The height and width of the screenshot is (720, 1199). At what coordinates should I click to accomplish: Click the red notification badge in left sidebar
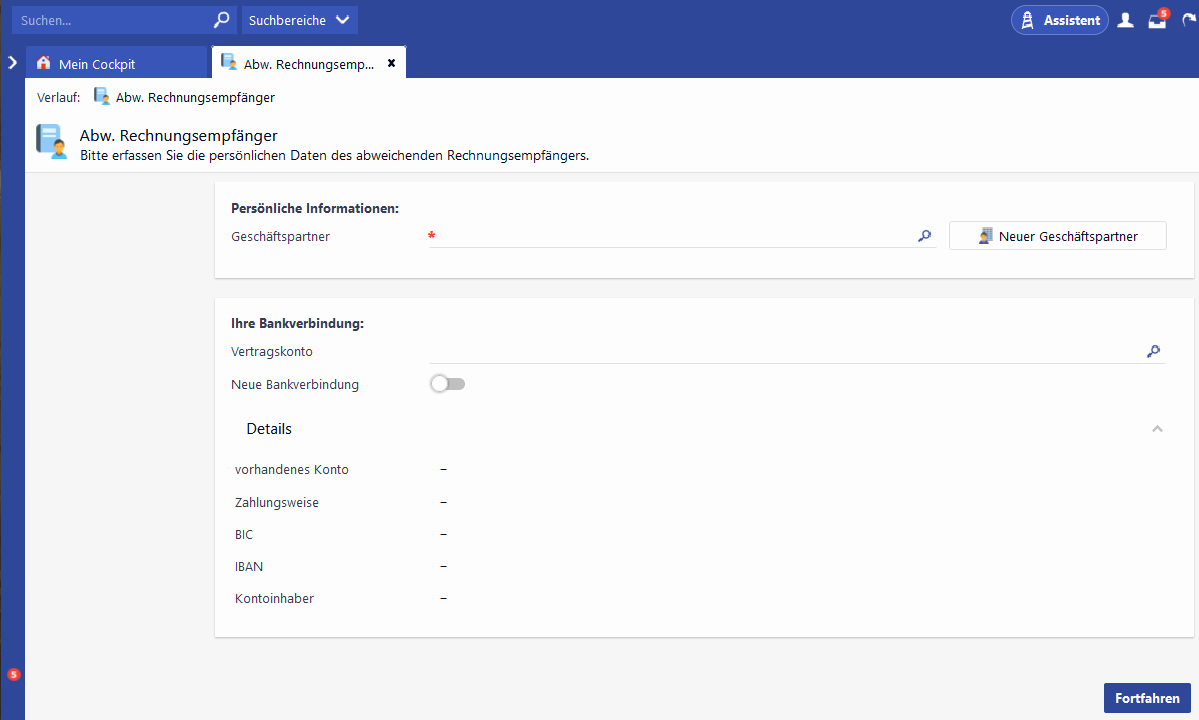pos(13,675)
